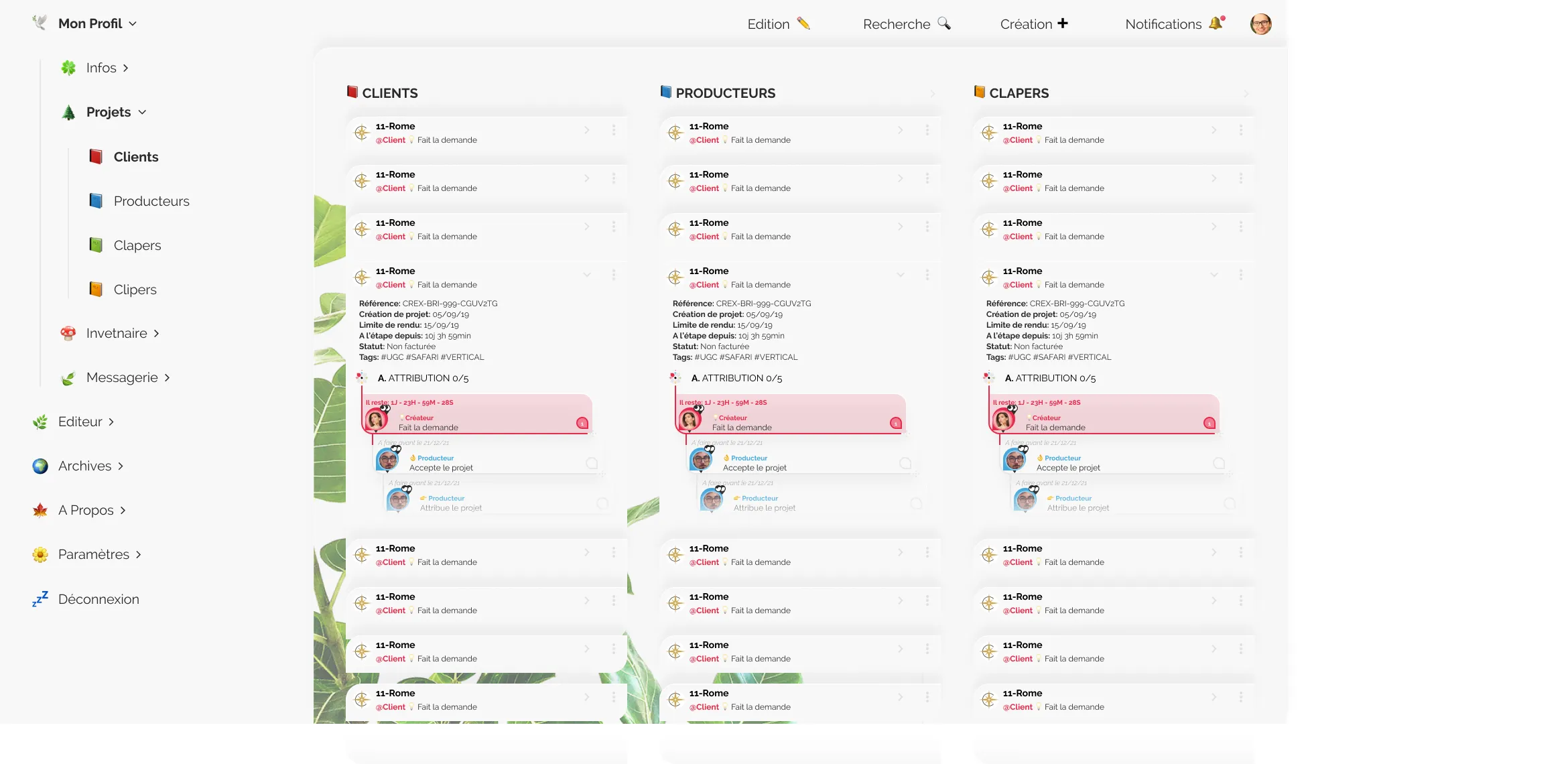The width and height of the screenshot is (1568, 764).
Task: Click the Archives link in the sidebar
Action: tap(91, 466)
